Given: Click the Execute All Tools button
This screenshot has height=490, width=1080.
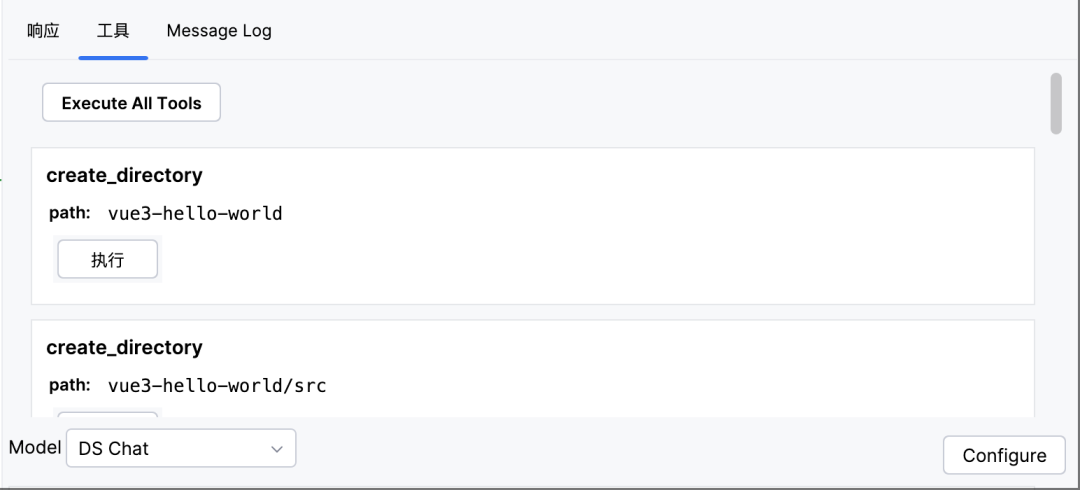Looking at the screenshot, I should (132, 103).
